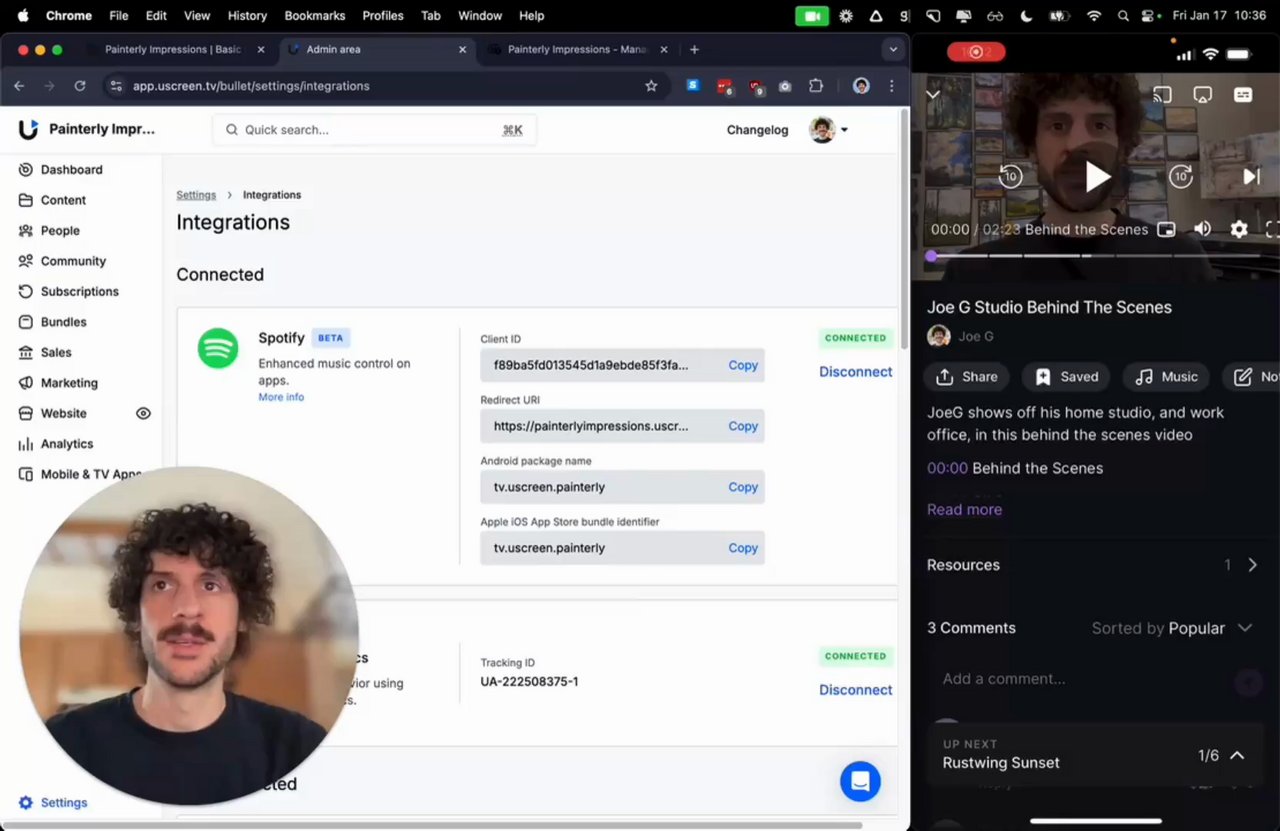Click the Chrome address bar URL
The image size is (1280, 831).
(251, 86)
